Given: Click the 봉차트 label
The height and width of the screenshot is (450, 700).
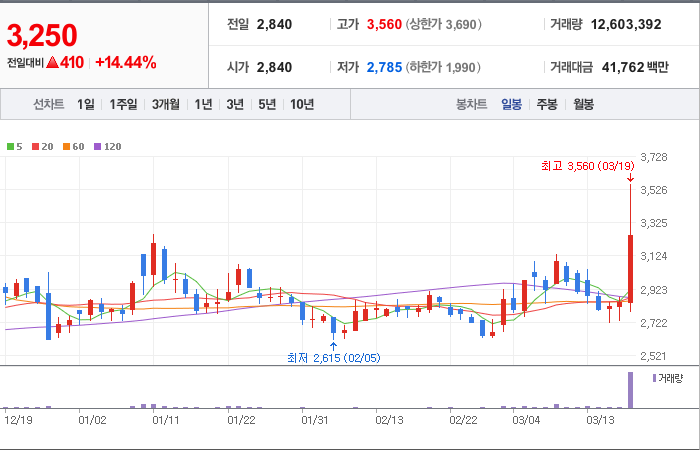Looking at the screenshot, I should (471, 105).
